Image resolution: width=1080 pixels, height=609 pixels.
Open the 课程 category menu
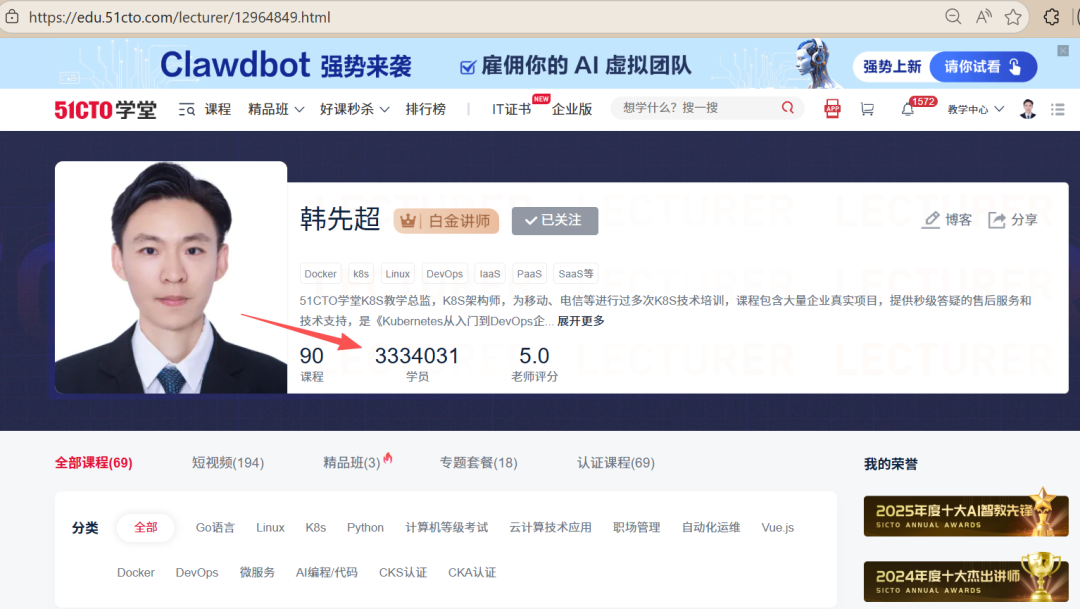[205, 110]
